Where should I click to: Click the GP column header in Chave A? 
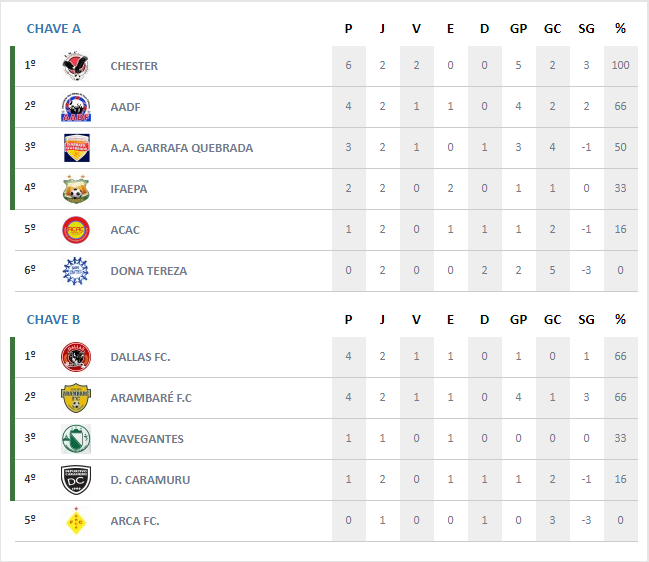coord(518,29)
